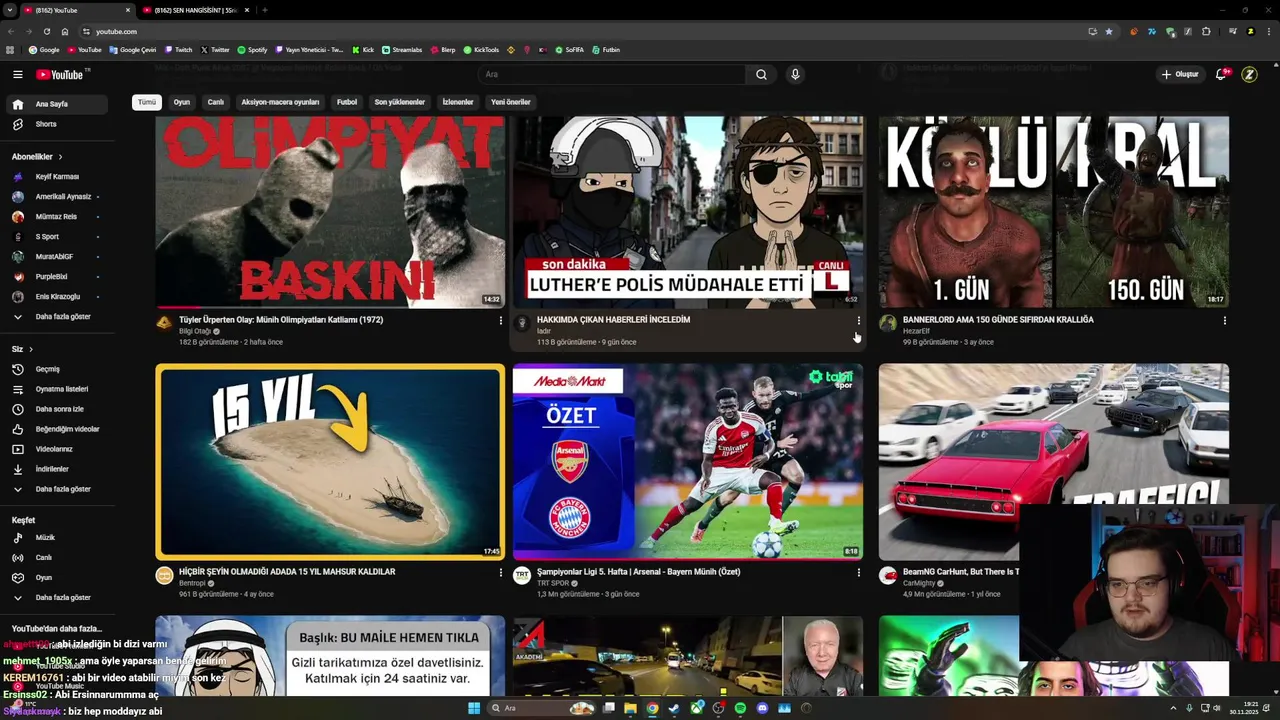Click the Oluştur create button
1280x720 pixels.
pos(1180,74)
